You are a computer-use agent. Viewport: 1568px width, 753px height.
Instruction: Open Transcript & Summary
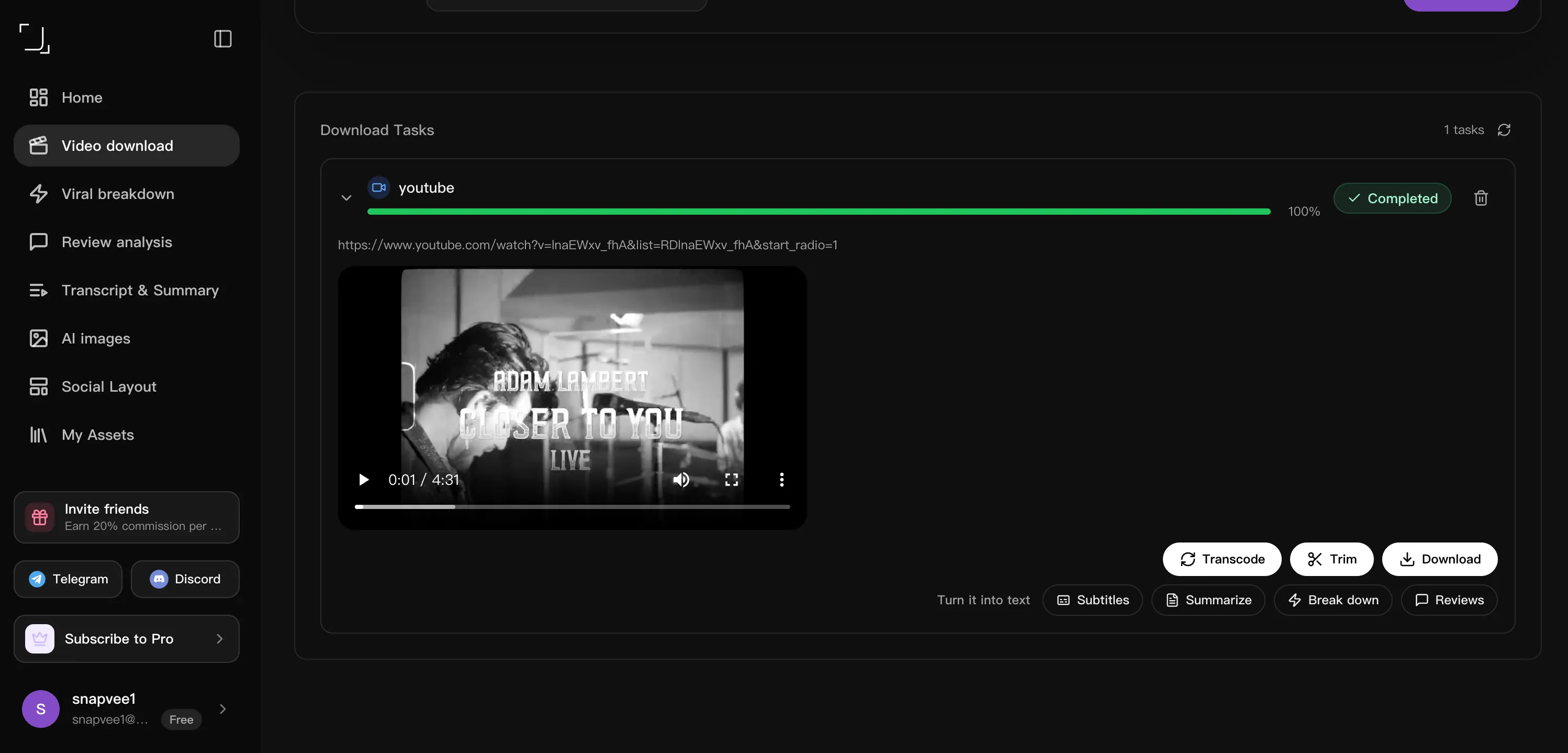pyautogui.click(x=127, y=290)
